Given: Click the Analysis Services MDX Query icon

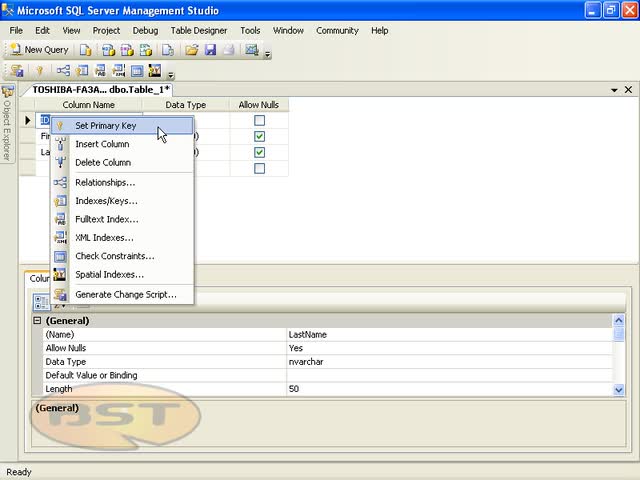Looking at the screenshot, I should coord(108,50).
